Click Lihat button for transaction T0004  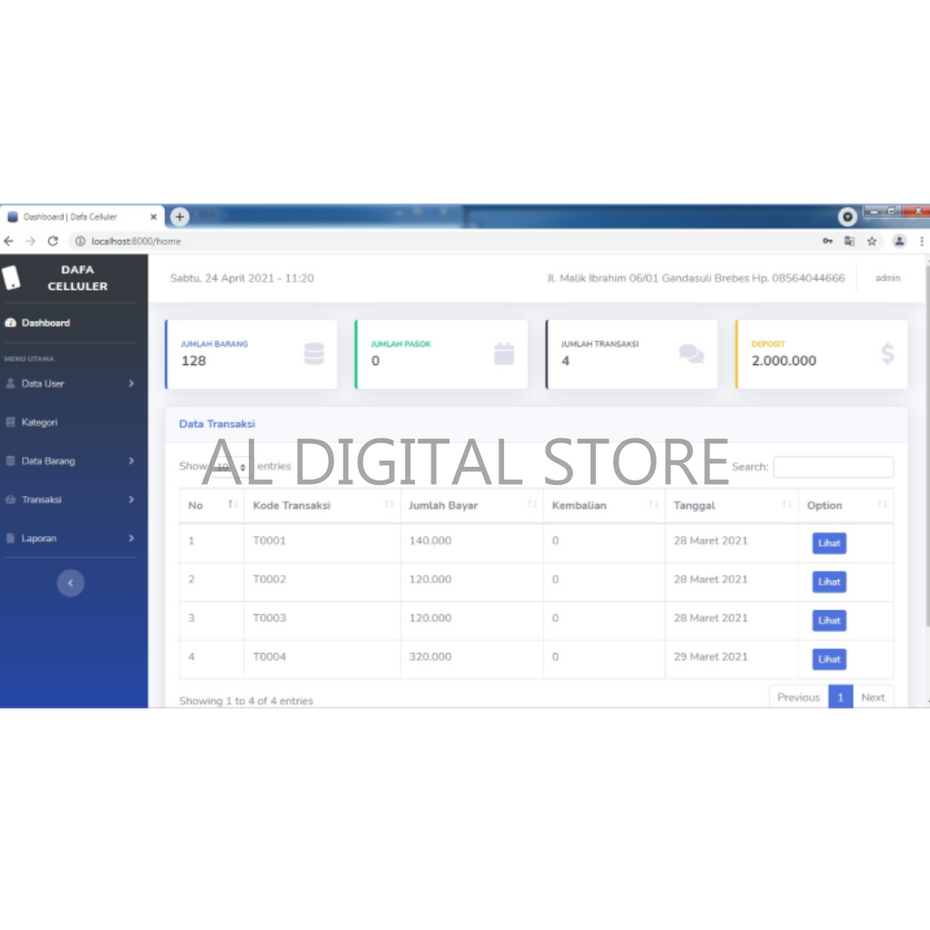(x=829, y=659)
